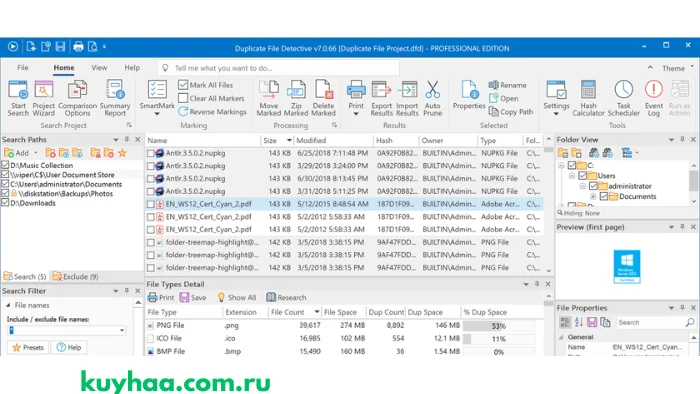Click Rename in Selected group
This screenshot has height=394, width=700.
pyautogui.click(x=508, y=85)
